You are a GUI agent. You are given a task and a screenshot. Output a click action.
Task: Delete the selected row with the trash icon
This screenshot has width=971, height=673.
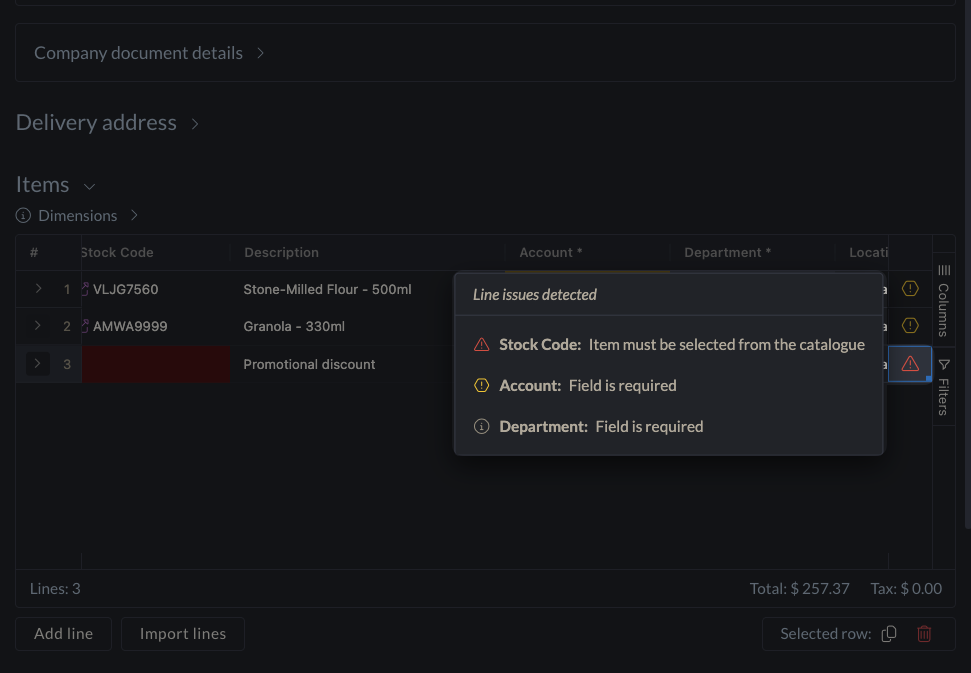[924, 634]
